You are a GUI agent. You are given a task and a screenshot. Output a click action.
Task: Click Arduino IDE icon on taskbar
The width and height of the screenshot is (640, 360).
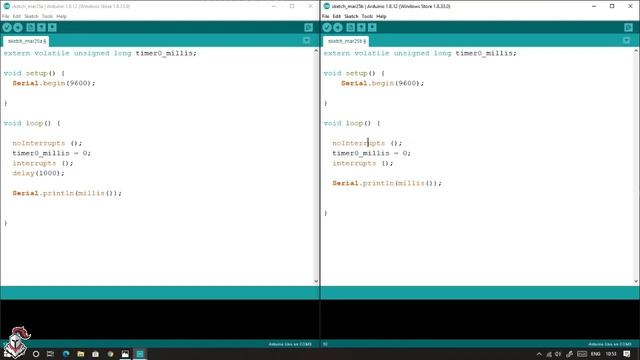[x=140, y=354]
